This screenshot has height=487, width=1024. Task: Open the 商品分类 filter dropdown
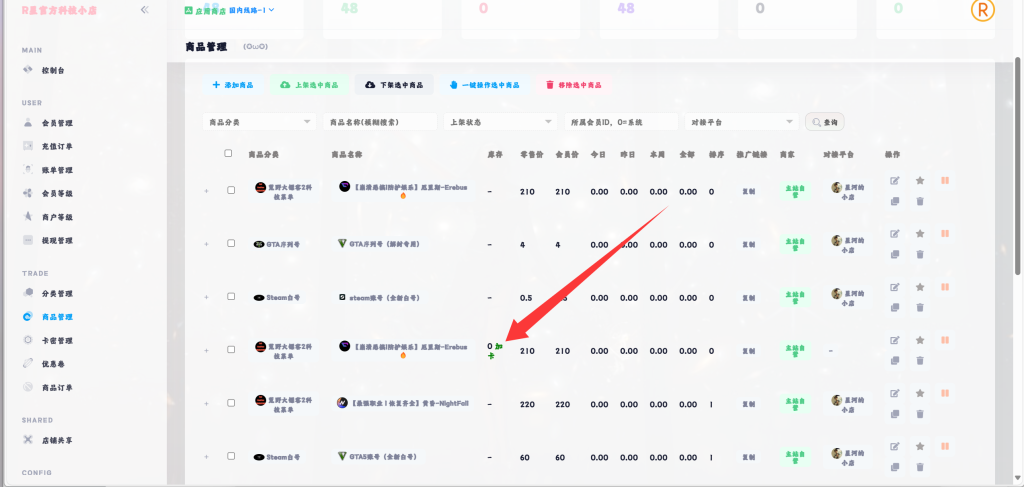[x=258, y=122]
